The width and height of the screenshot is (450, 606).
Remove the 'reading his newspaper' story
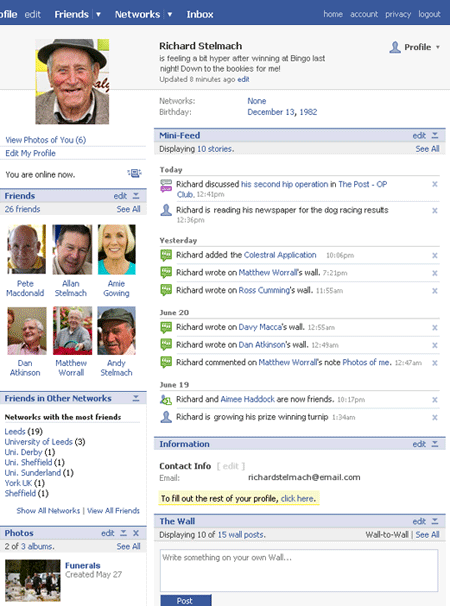click(435, 211)
